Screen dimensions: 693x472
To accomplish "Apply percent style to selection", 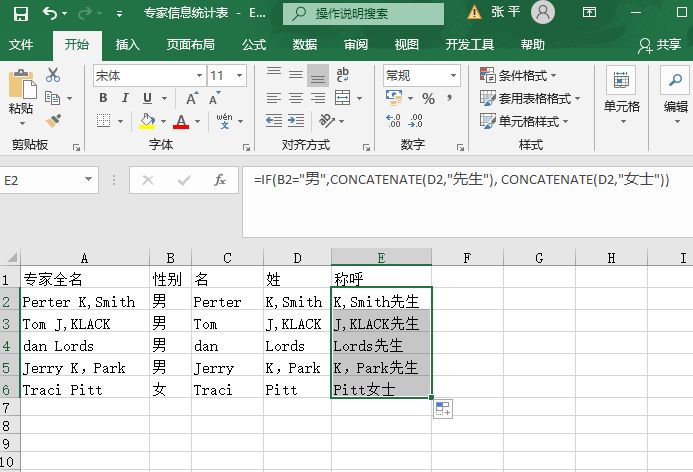I will (x=428, y=98).
